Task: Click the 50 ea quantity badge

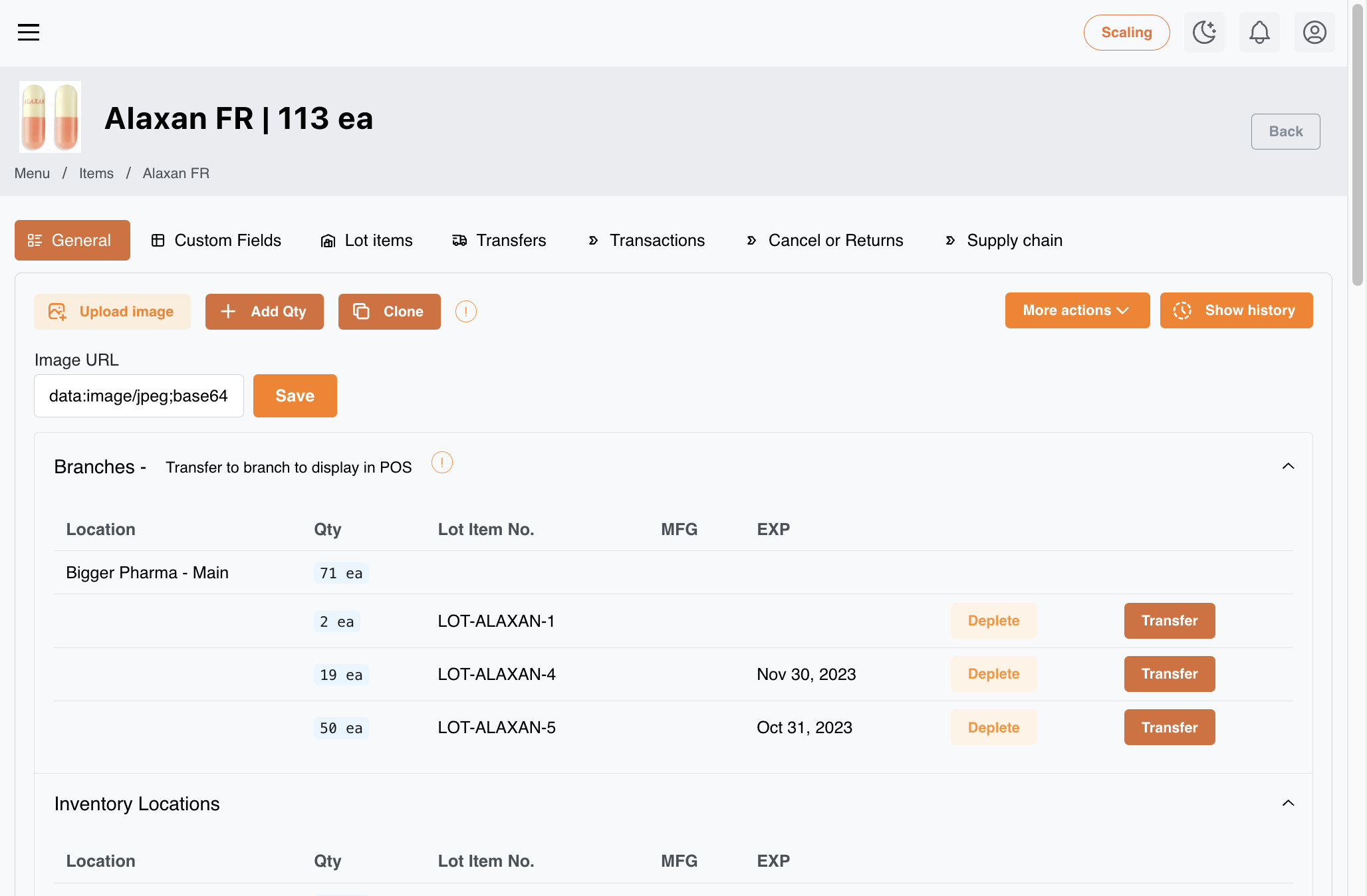Action: tap(341, 728)
